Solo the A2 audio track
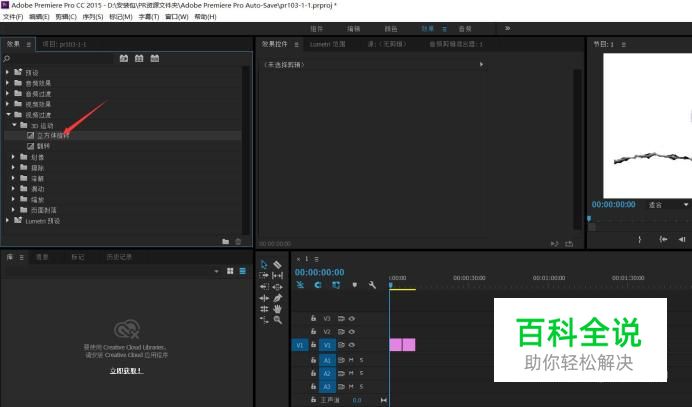Viewport: 692px width, 407px height. 361,373
